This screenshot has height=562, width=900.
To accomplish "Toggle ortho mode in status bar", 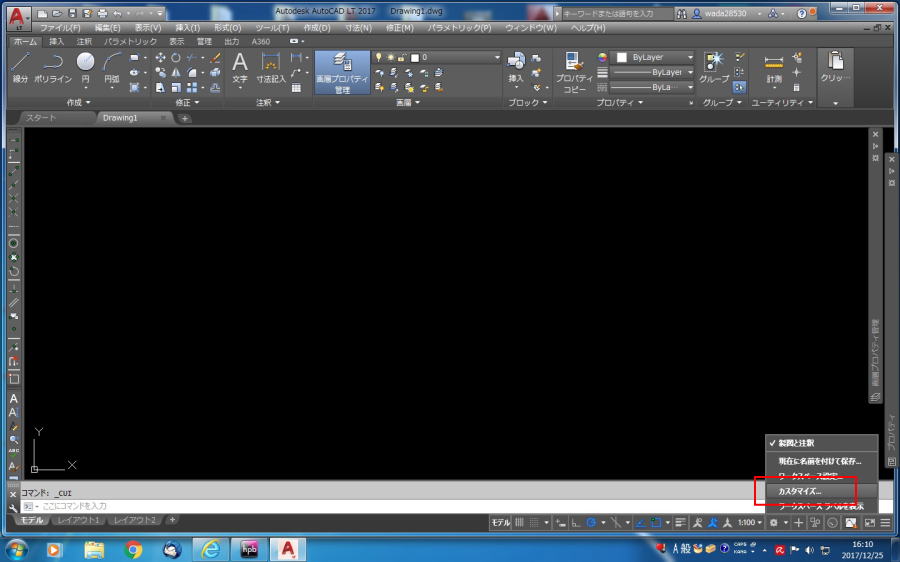I will click(x=576, y=522).
